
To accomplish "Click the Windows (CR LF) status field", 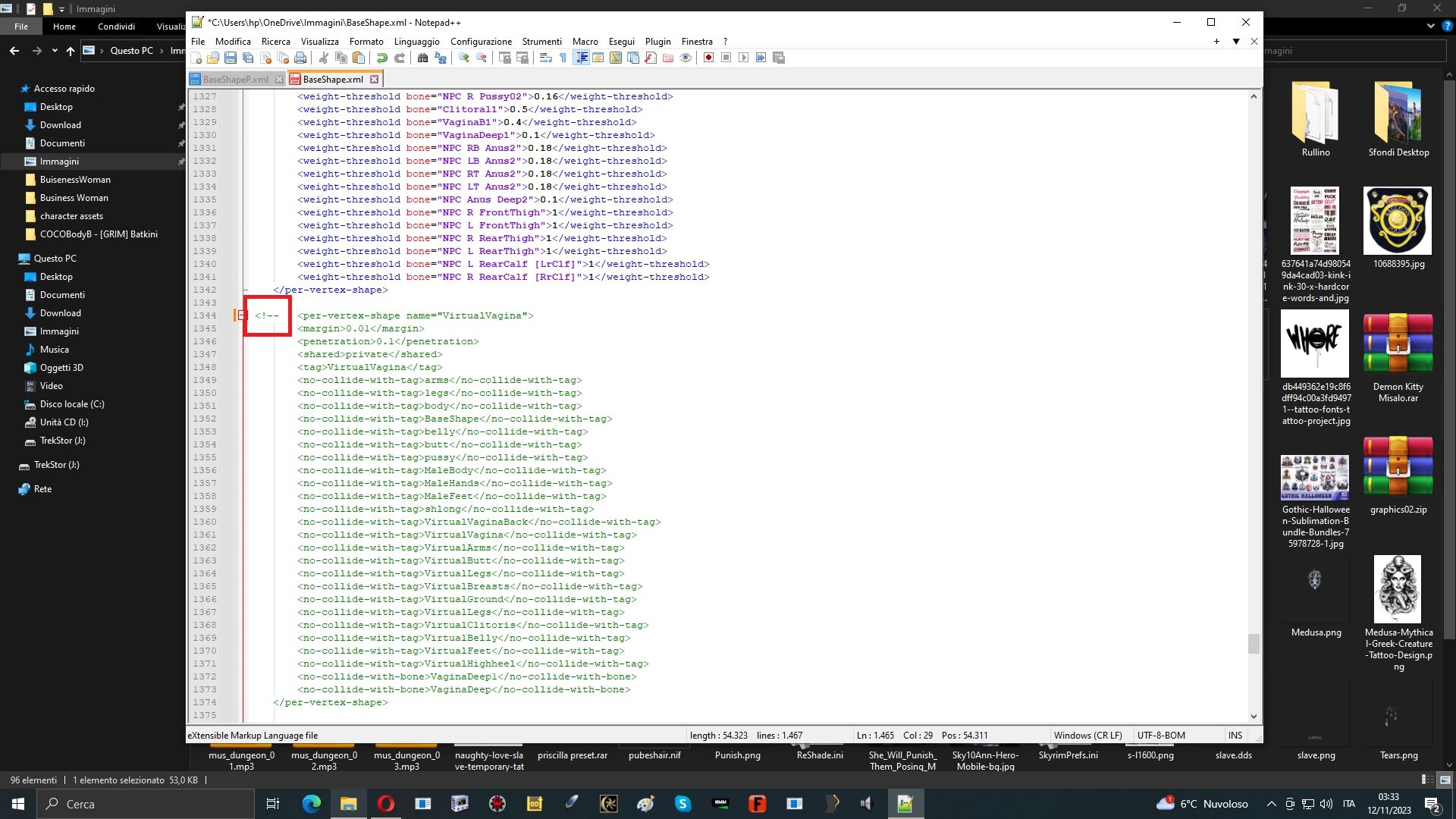I will pos(1087,736).
